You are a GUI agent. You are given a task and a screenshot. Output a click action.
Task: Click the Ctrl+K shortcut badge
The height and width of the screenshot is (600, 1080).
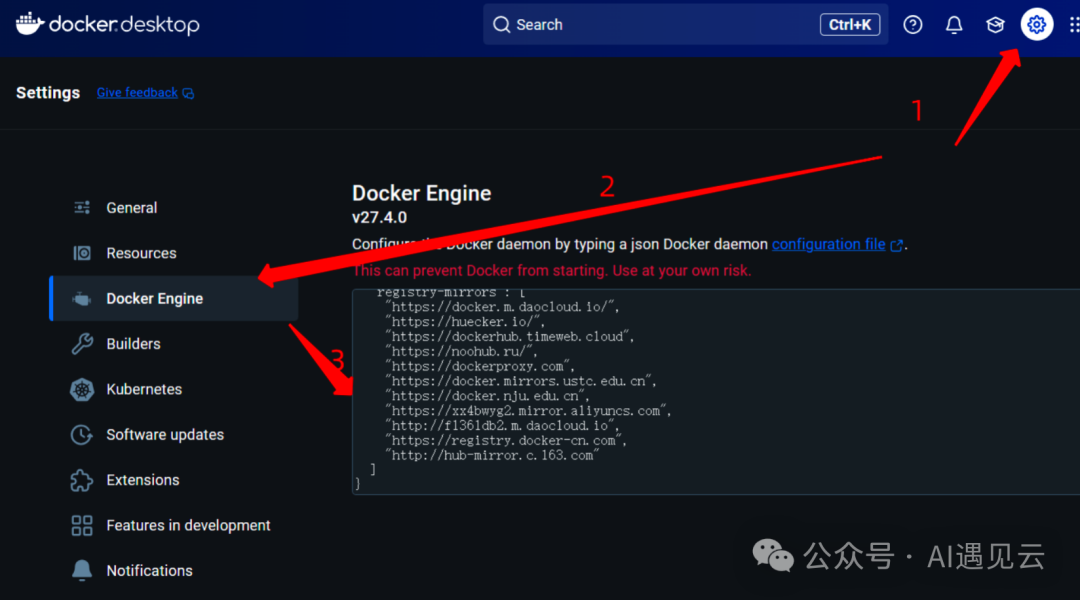(x=850, y=25)
